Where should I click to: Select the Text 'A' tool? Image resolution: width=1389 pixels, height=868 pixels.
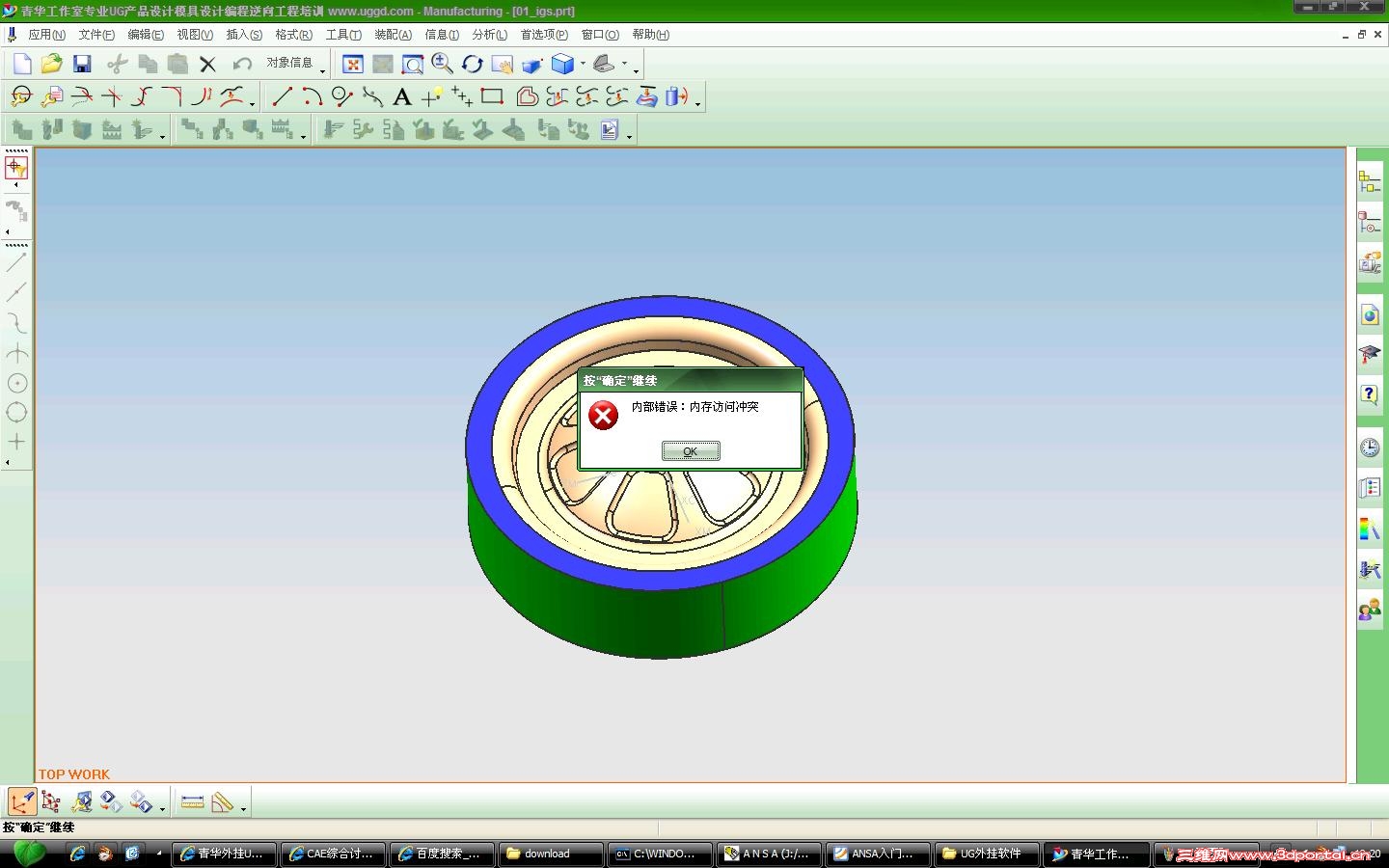402,96
